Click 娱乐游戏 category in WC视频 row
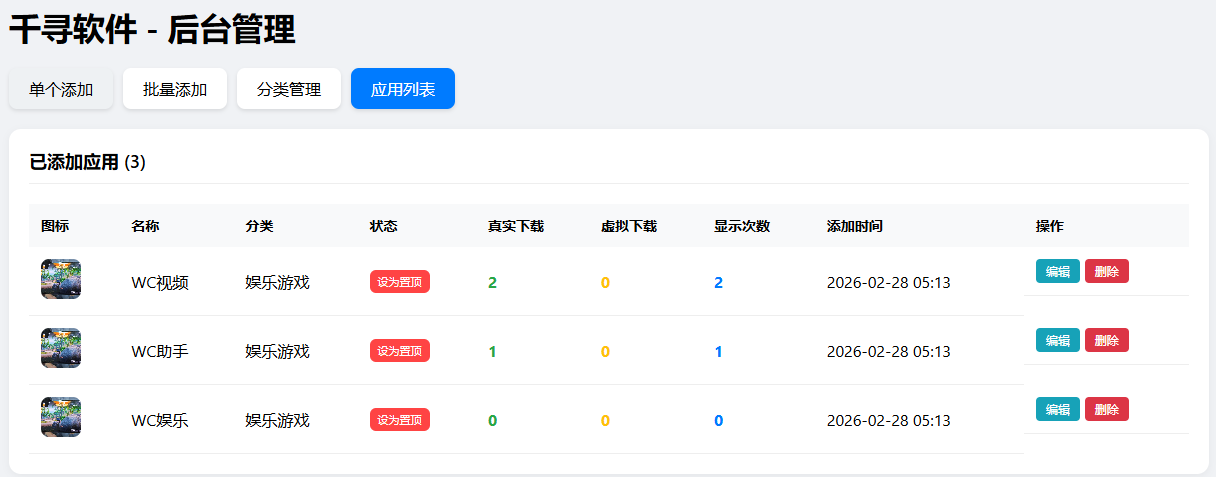 [277, 282]
